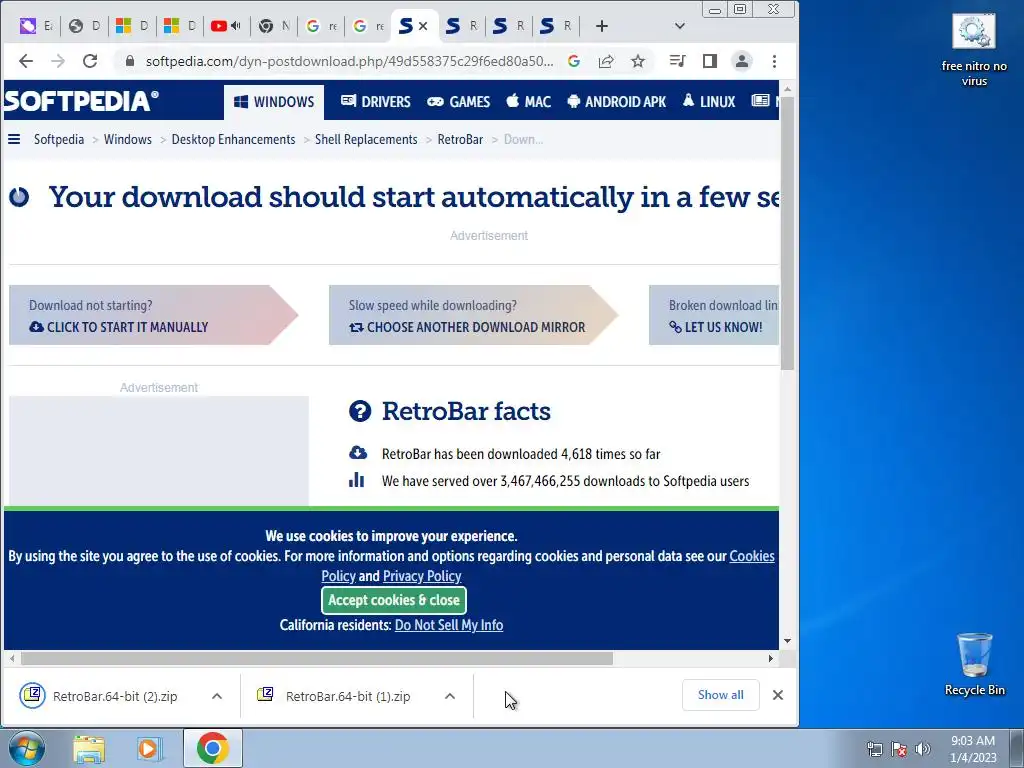Open the volume tray icon

coord(922,749)
